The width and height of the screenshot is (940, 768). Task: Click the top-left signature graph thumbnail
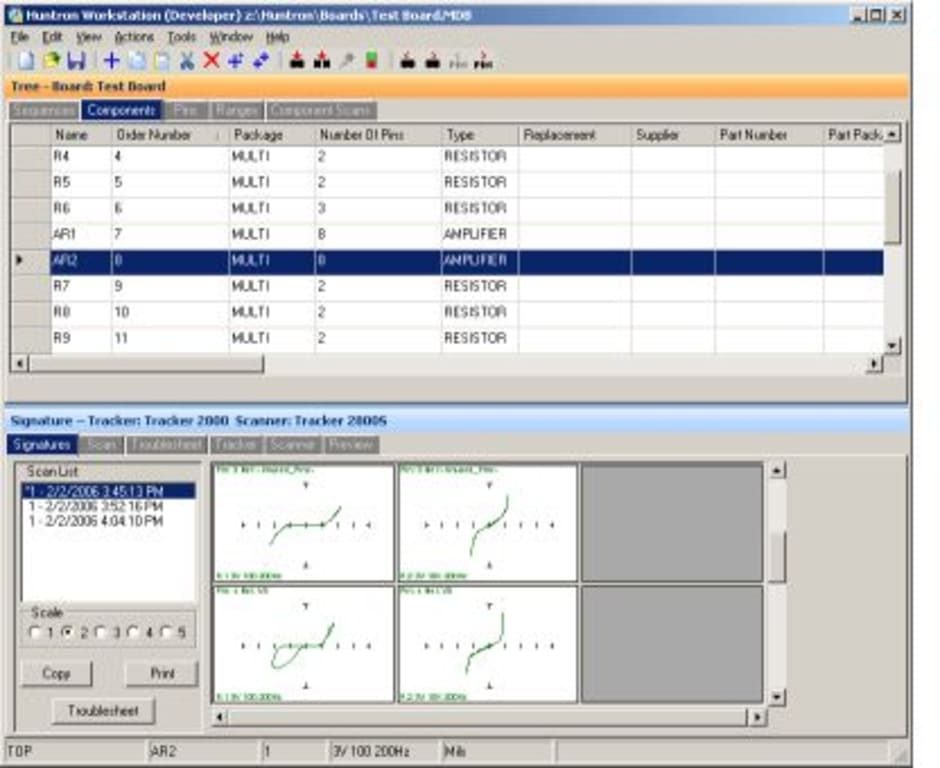304,522
